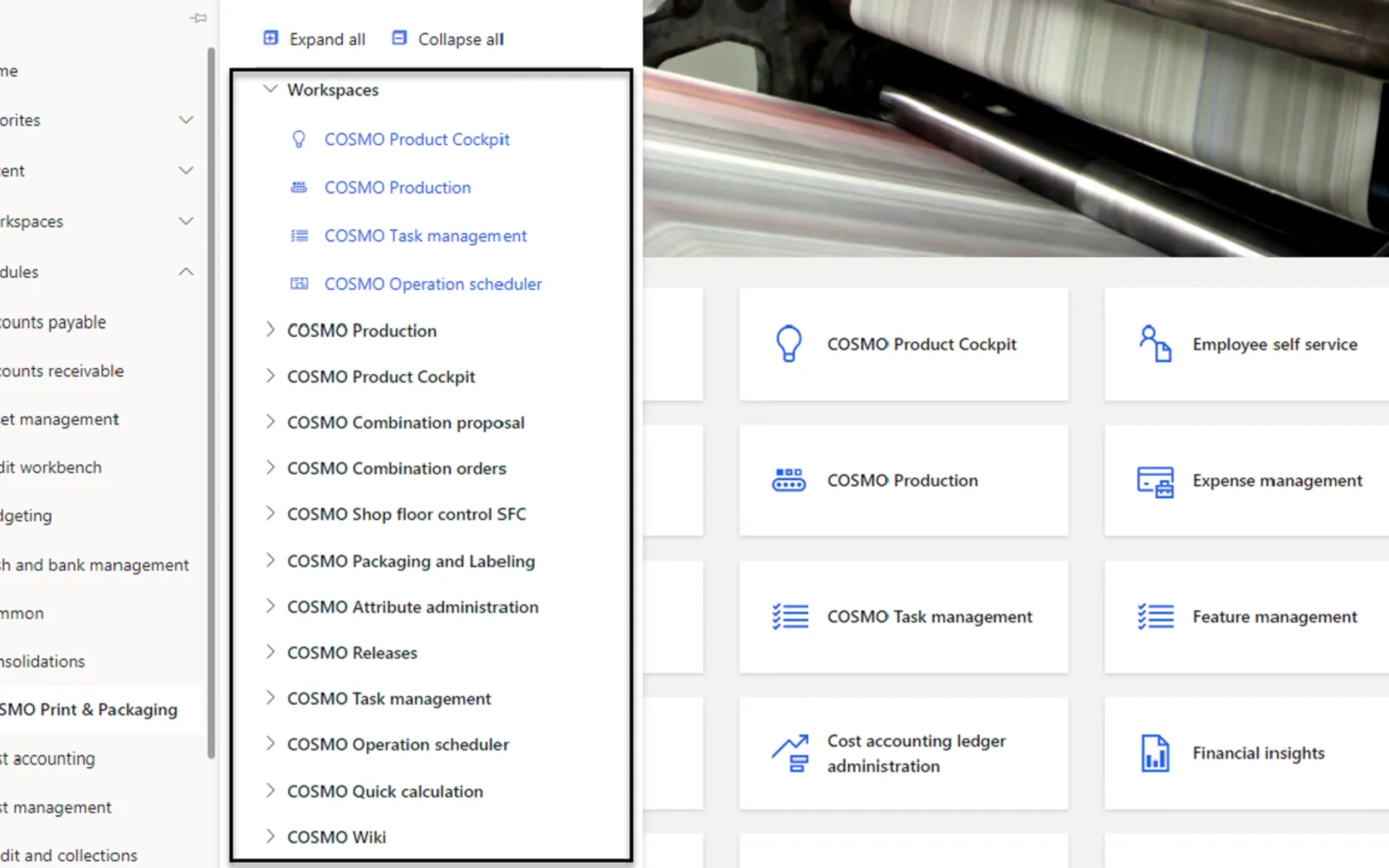Open COSMO Product Cockpit workspace link

pyautogui.click(x=417, y=139)
